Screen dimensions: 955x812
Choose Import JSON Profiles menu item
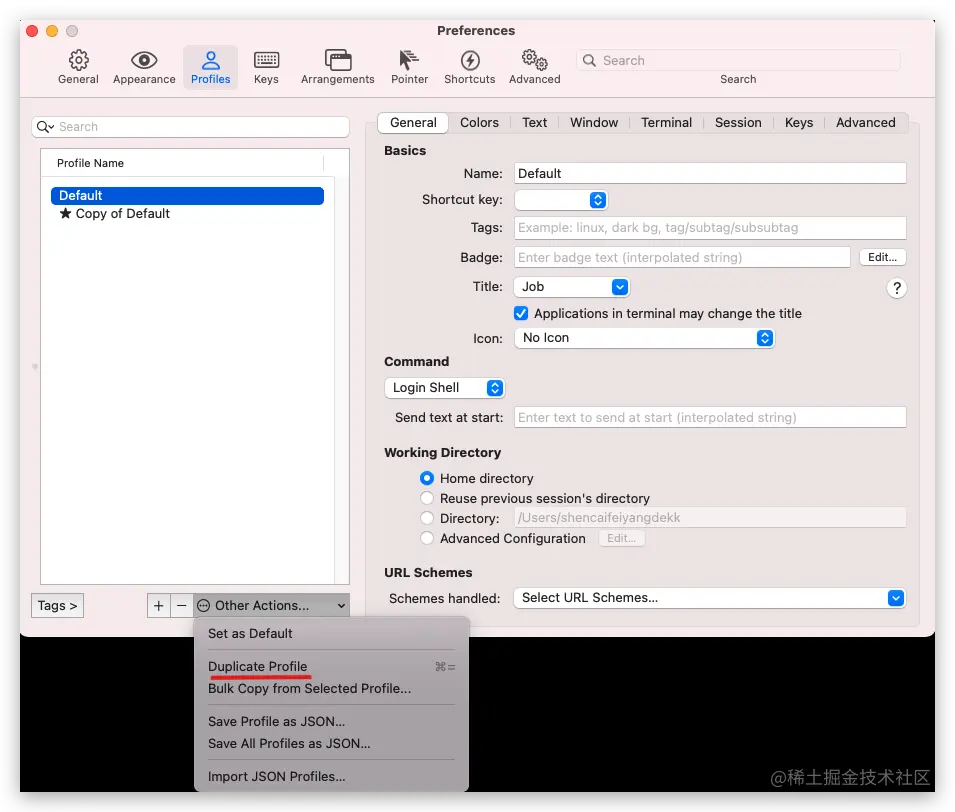click(331, 777)
